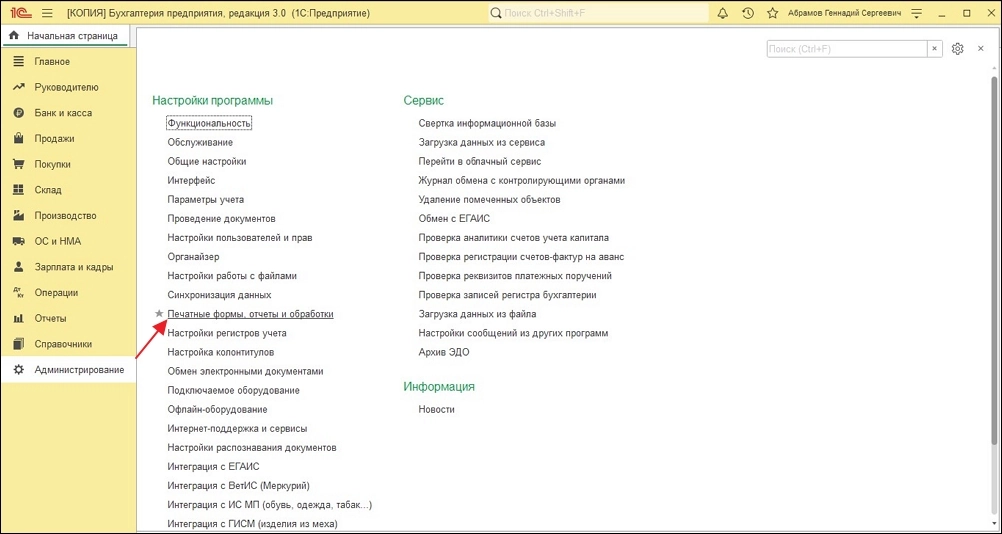Open Обмен с ЕГАИС
Screen dimensions: 1002x534
(454, 218)
